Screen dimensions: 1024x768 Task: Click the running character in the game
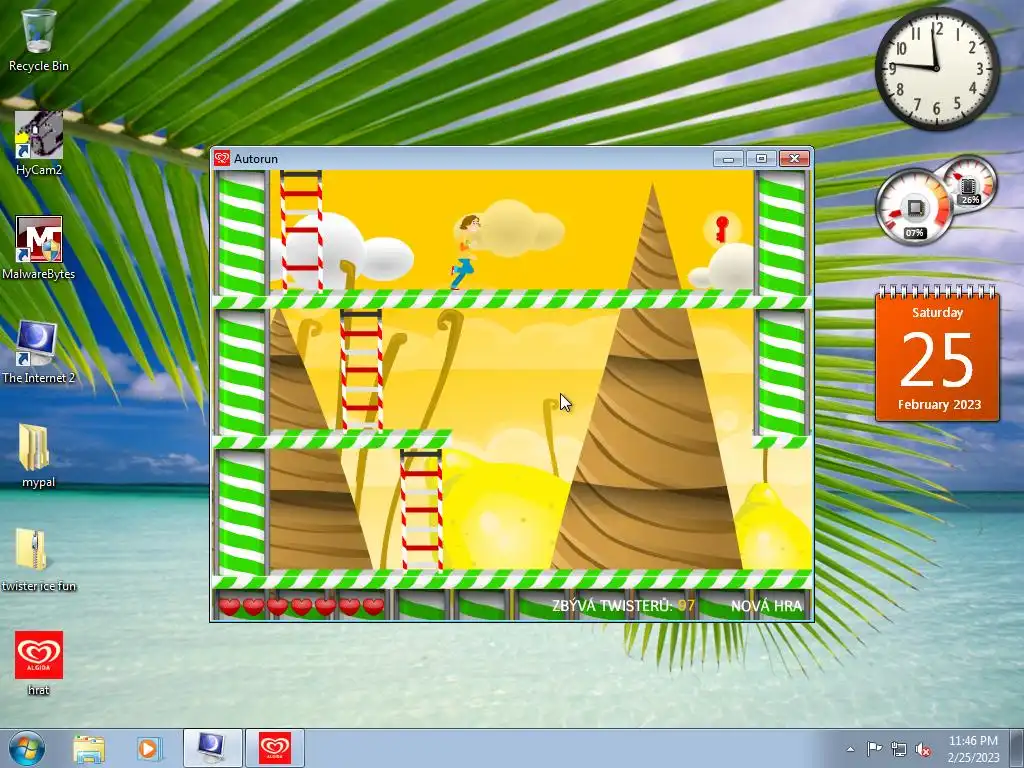point(466,251)
